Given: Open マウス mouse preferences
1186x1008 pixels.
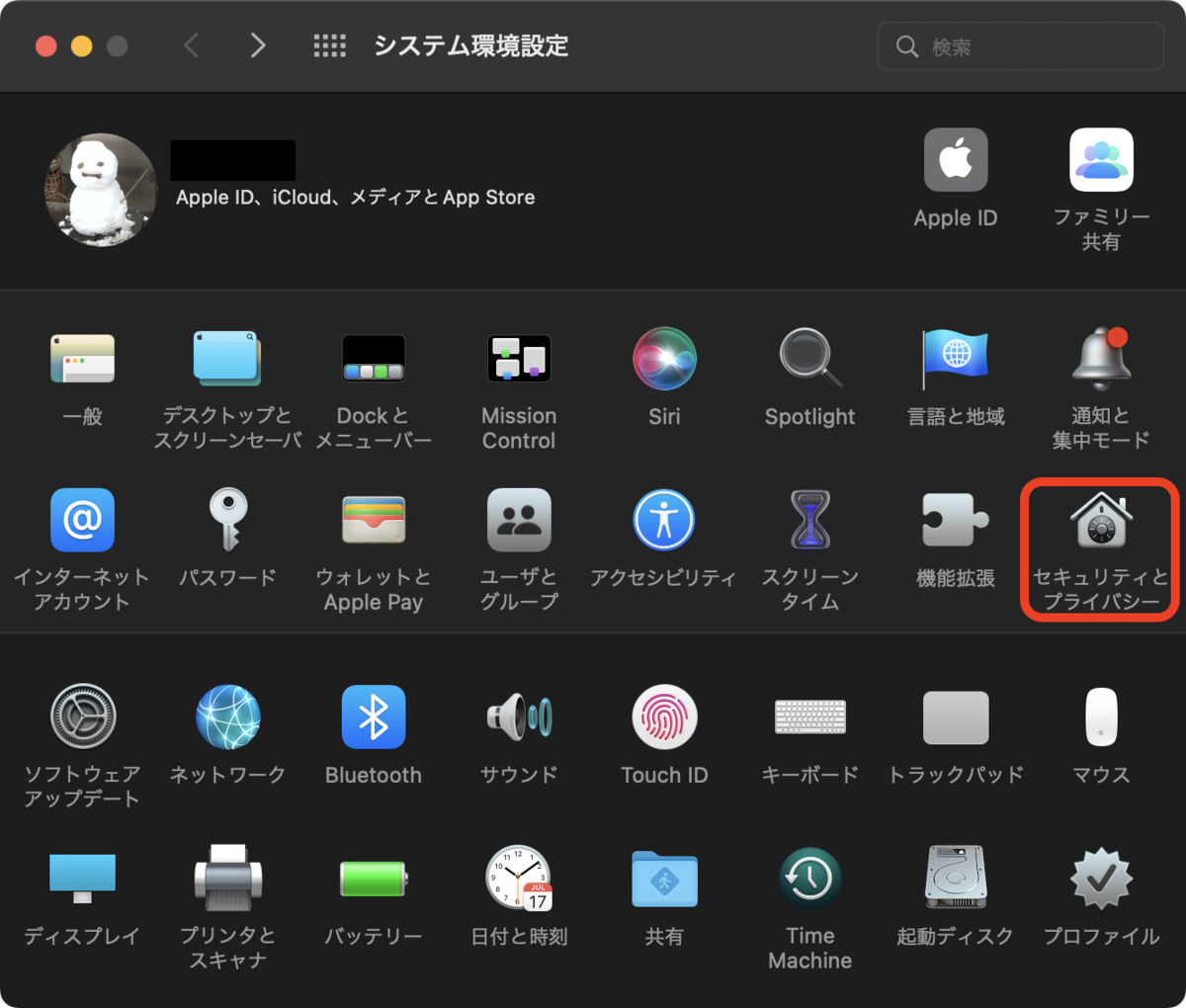Looking at the screenshot, I should click(1101, 716).
